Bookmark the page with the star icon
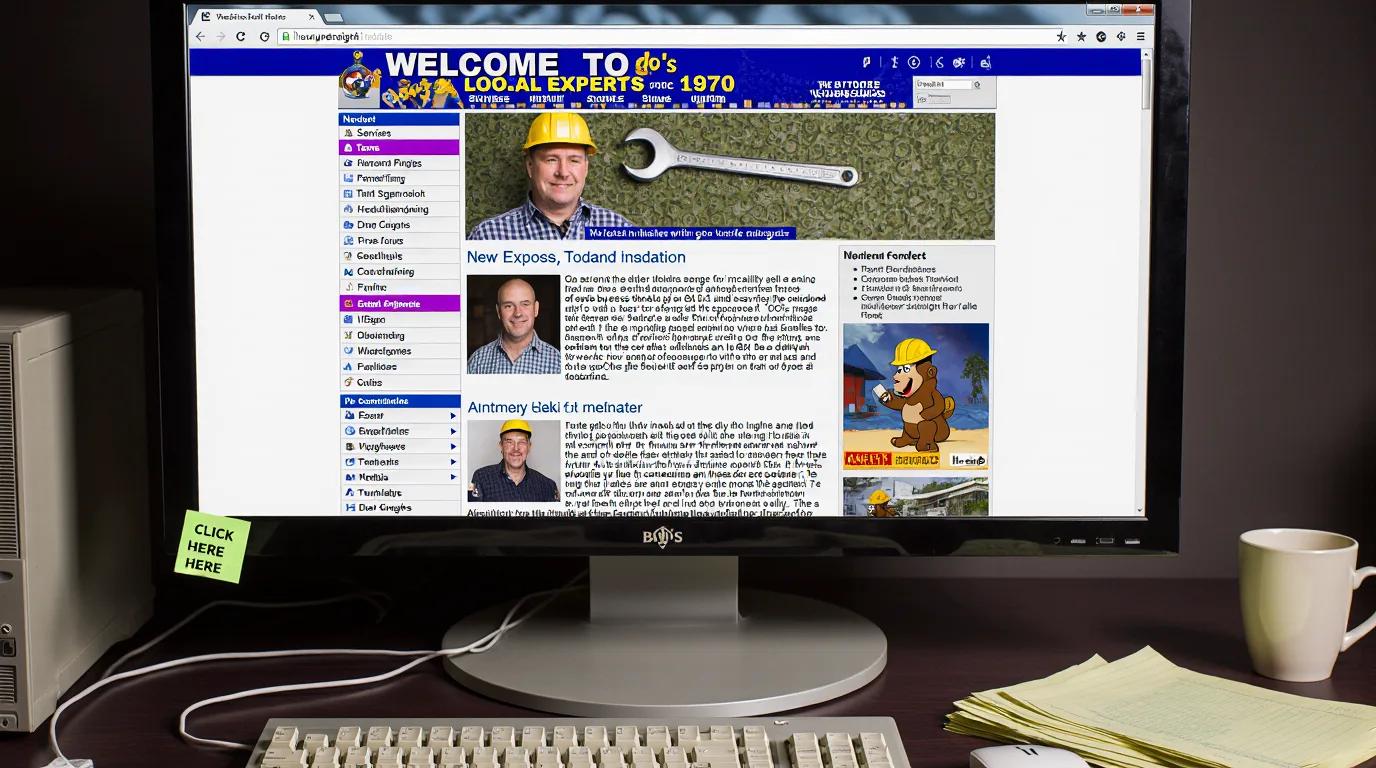This screenshot has height=768, width=1376. coord(1061,36)
